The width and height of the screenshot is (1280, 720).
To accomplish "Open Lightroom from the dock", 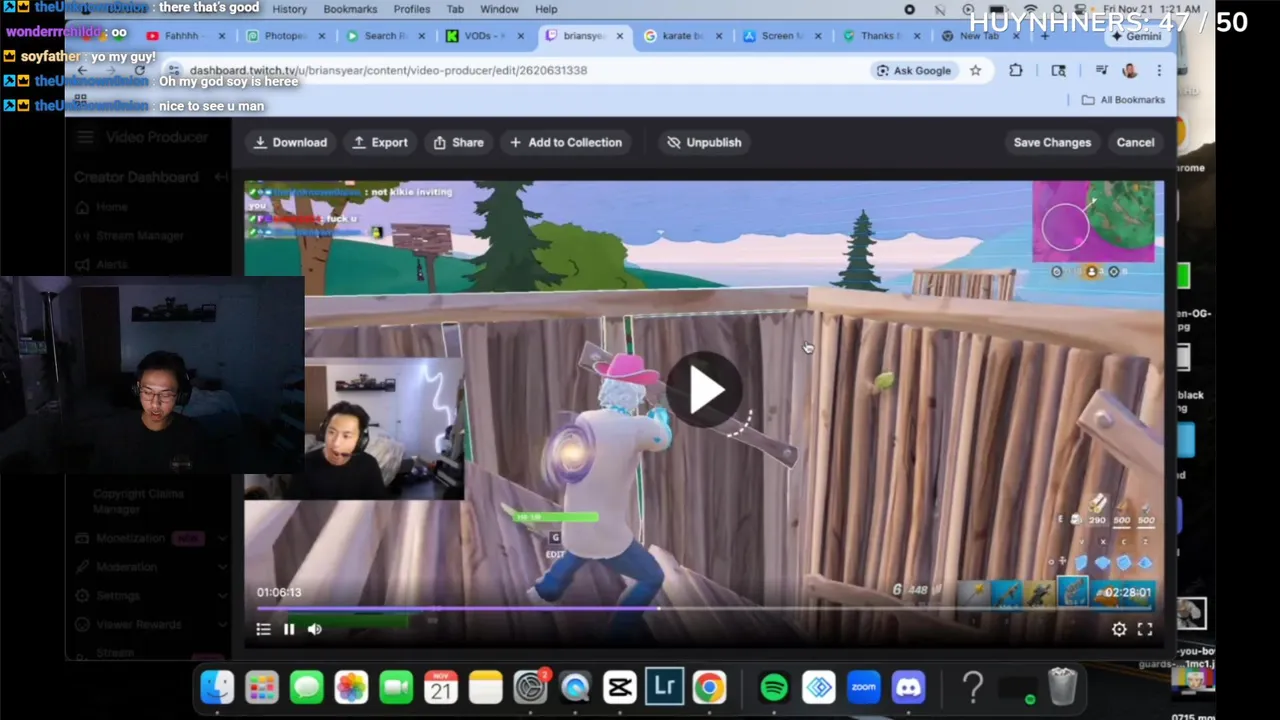I will [664, 687].
